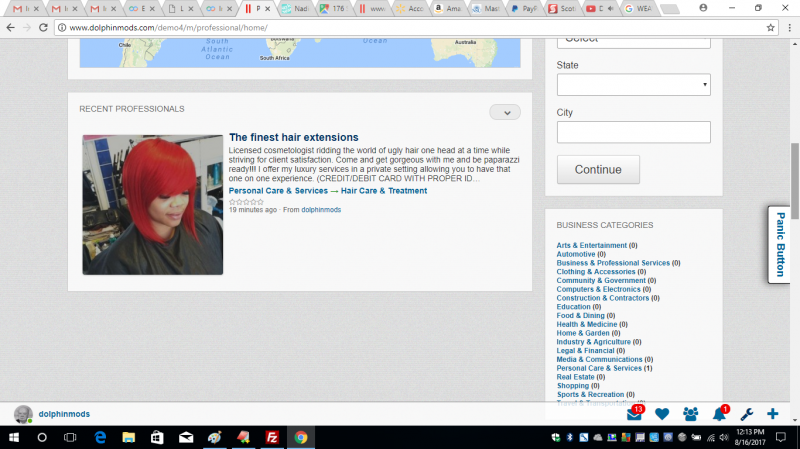The width and height of the screenshot is (800, 449).
Task: Open Business & Professional Services category
Action: (x=613, y=263)
